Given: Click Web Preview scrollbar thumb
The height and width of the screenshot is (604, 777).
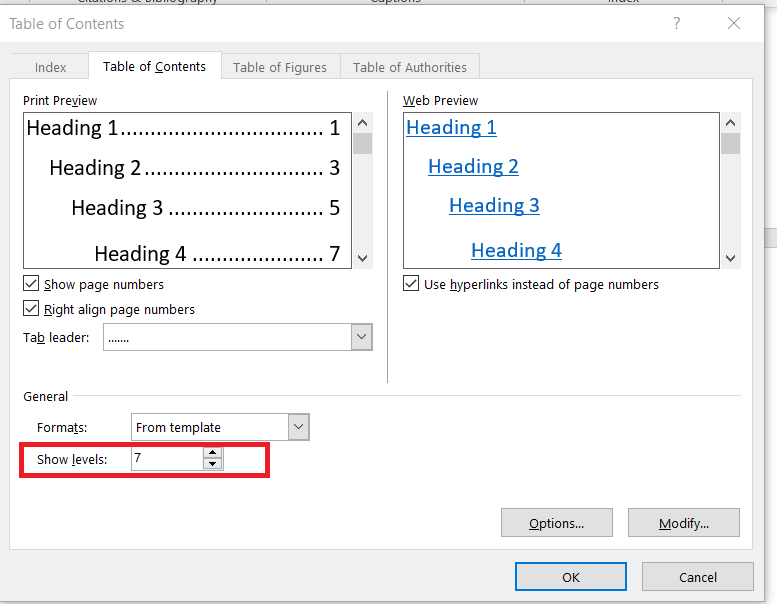Looking at the screenshot, I should coord(730,144).
